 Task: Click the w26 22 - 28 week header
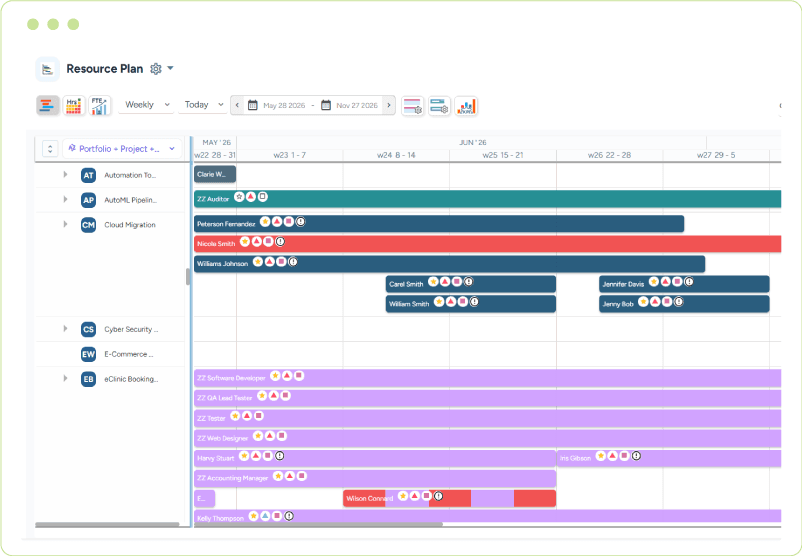pyautogui.click(x=609, y=155)
